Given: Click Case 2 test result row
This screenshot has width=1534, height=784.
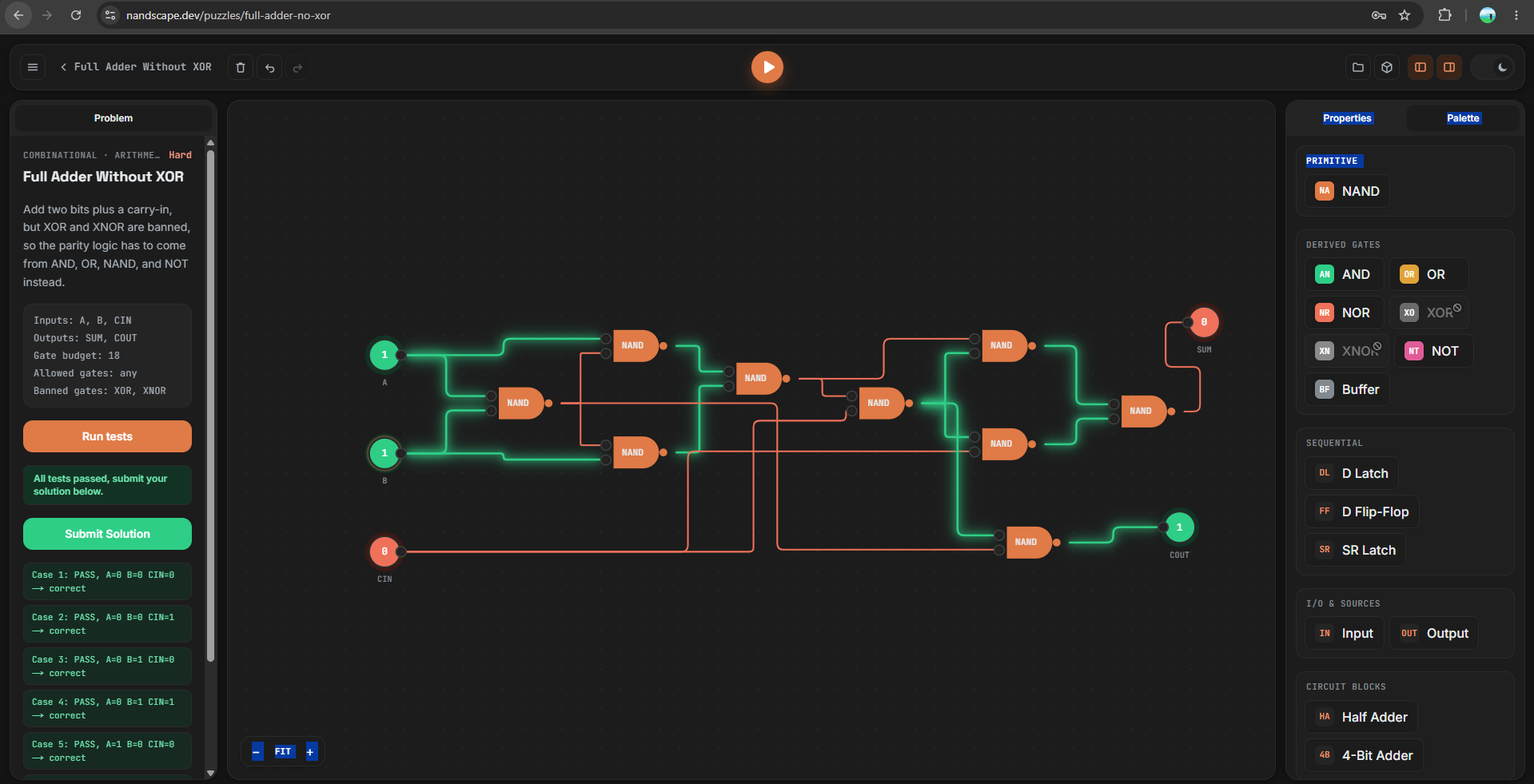Looking at the screenshot, I should click(x=107, y=624).
